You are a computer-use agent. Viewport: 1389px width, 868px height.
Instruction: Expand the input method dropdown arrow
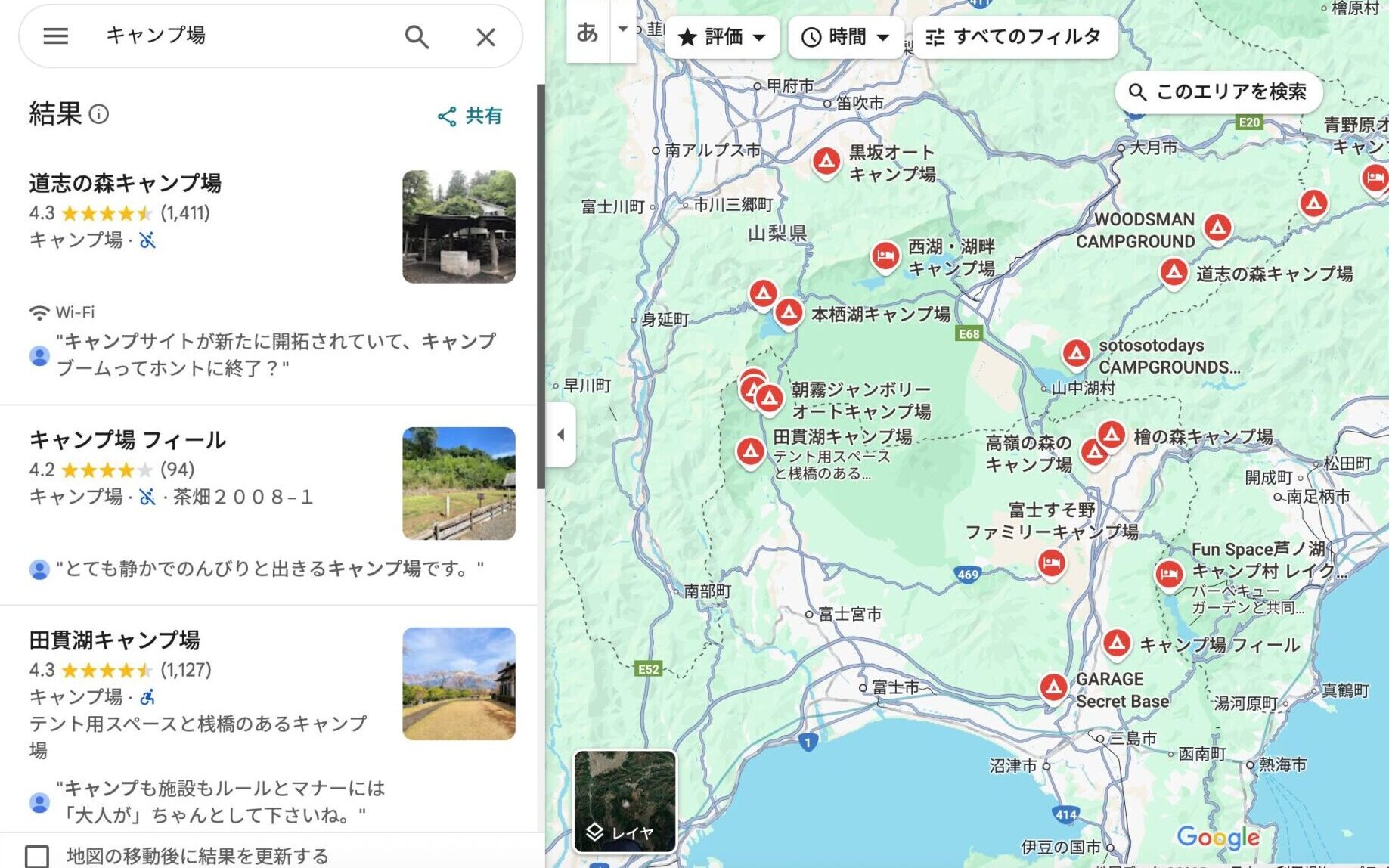[623, 30]
